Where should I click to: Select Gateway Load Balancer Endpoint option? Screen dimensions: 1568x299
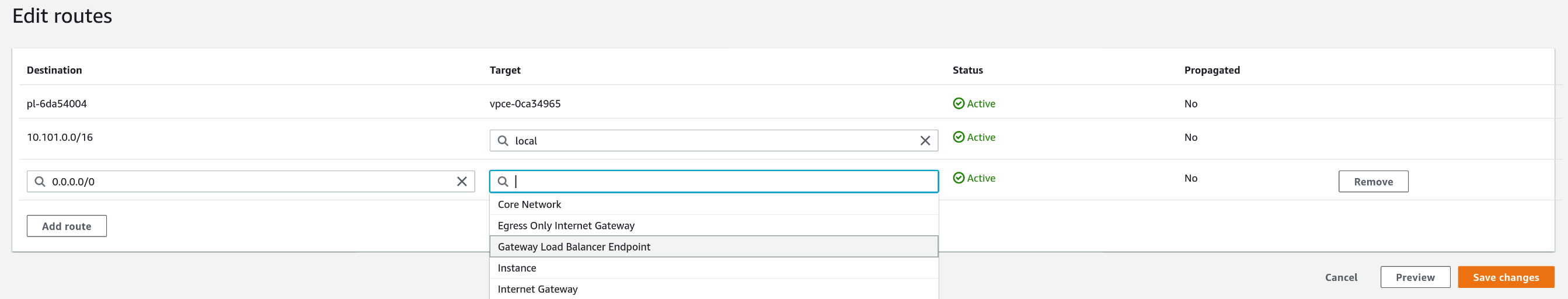pyautogui.click(x=573, y=246)
